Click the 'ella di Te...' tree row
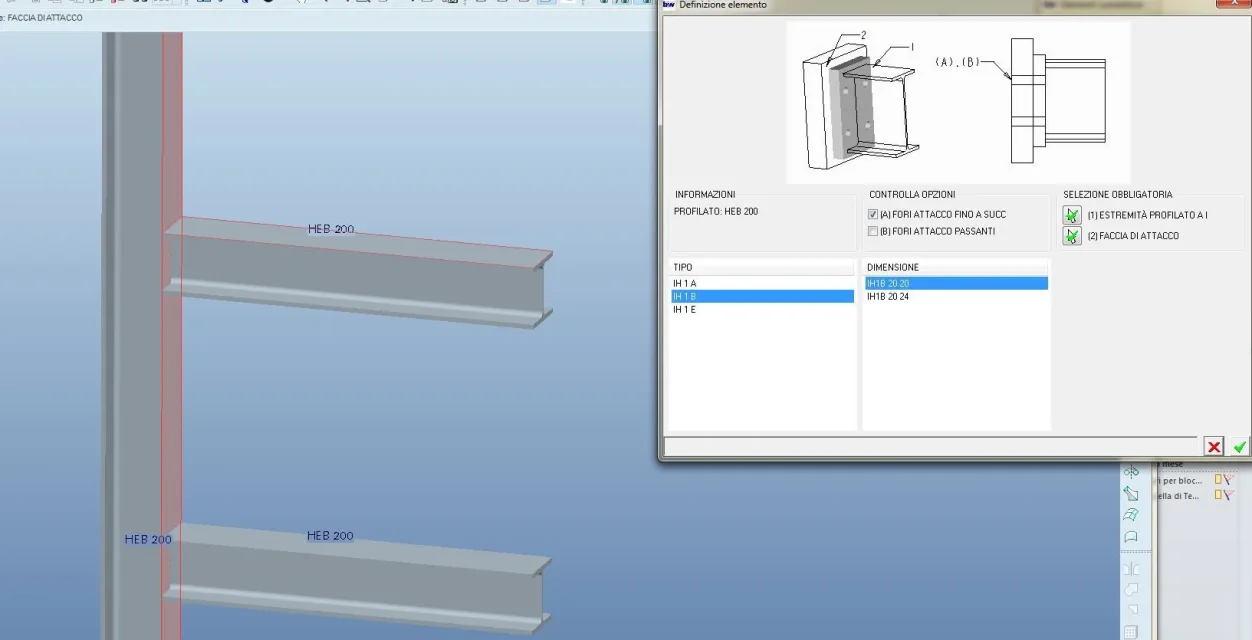Viewport: 1252px width, 640px height. pos(1179,496)
